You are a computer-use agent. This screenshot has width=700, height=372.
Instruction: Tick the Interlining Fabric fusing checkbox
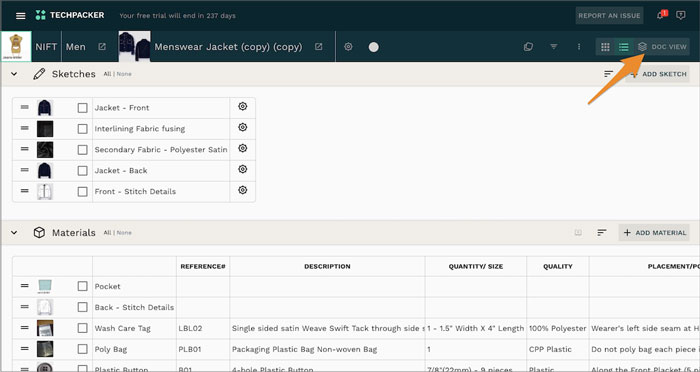point(82,129)
